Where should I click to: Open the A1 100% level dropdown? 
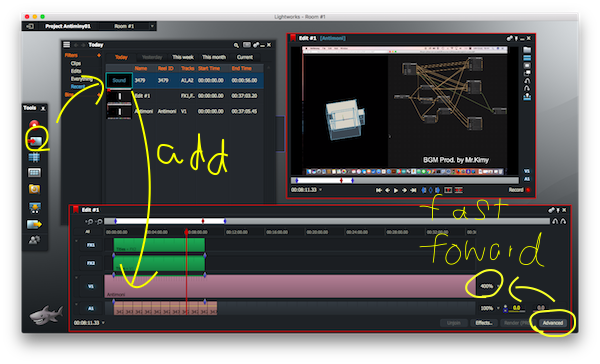[498, 308]
